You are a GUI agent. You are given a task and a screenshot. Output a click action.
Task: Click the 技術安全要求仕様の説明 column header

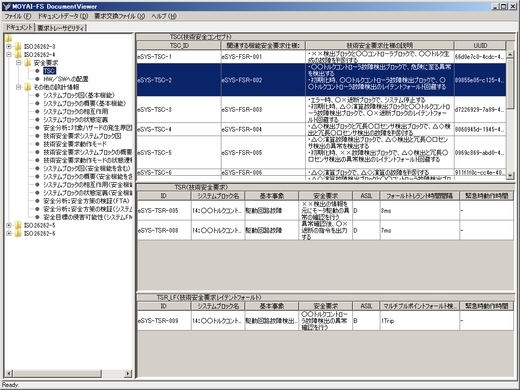click(x=380, y=45)
